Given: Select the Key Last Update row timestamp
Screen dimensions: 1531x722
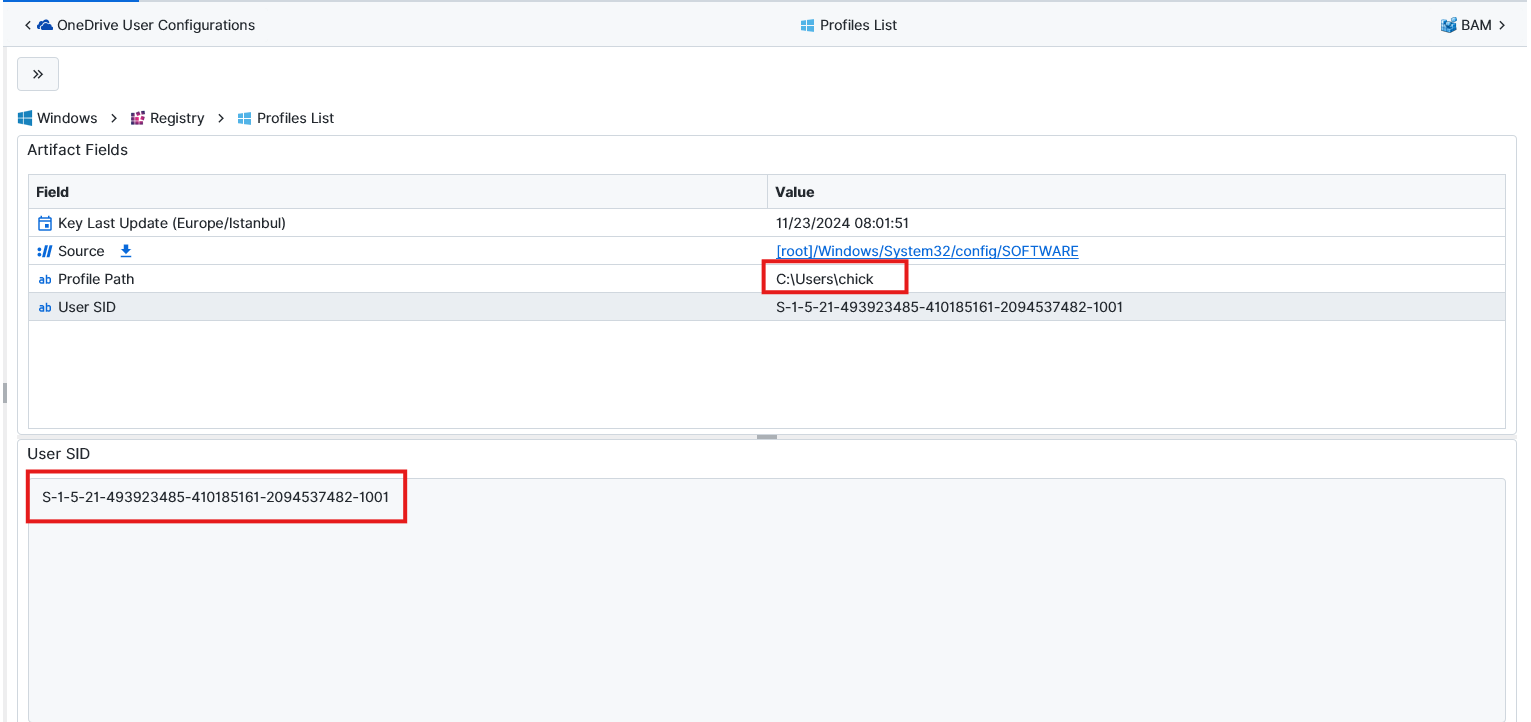Looking at the screenshot, I should point(842,223).
